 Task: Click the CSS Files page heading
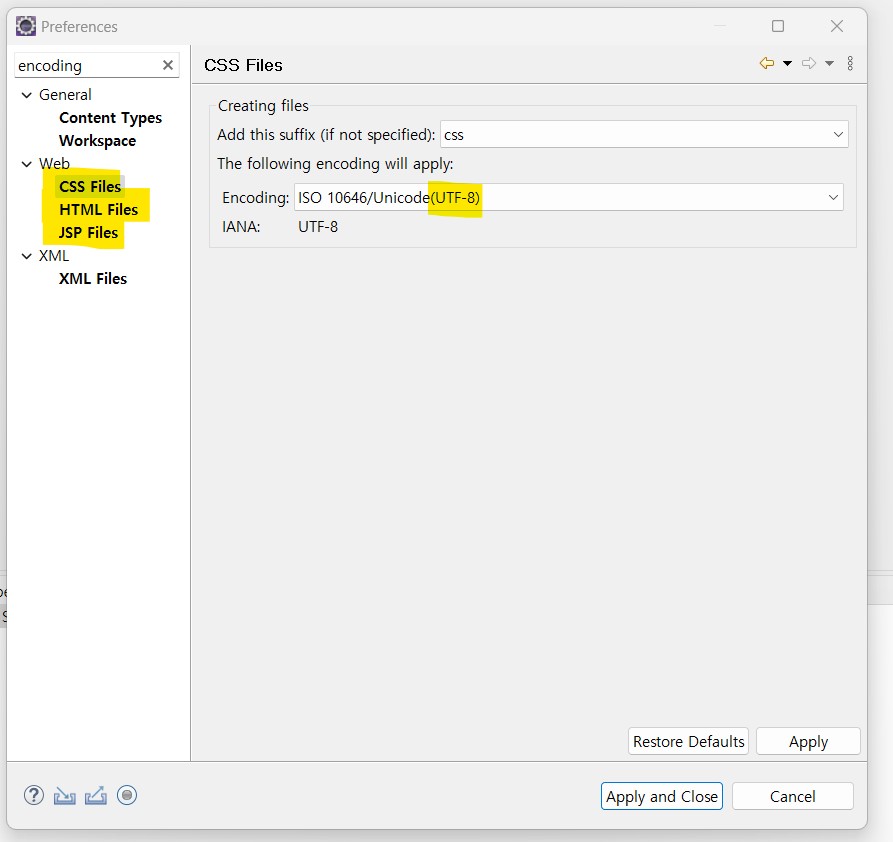tap(243, 66)
